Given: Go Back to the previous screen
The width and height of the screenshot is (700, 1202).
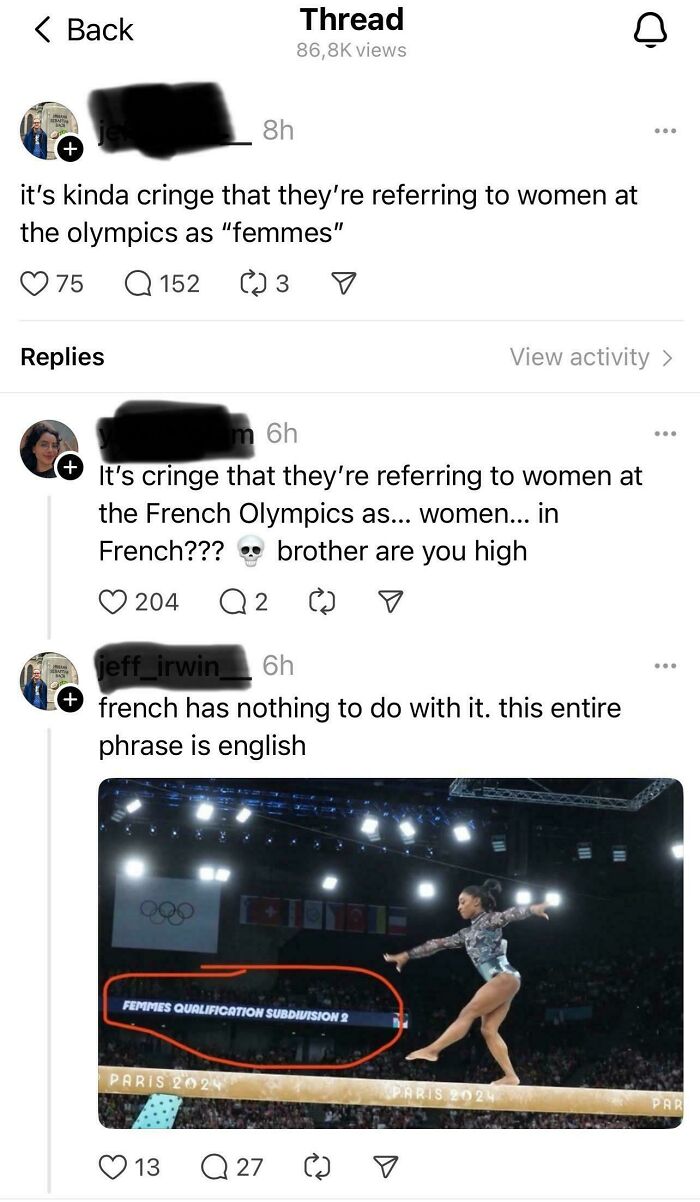Looking at the screenshot, I should pyautogui.click(x=73, y=30).
